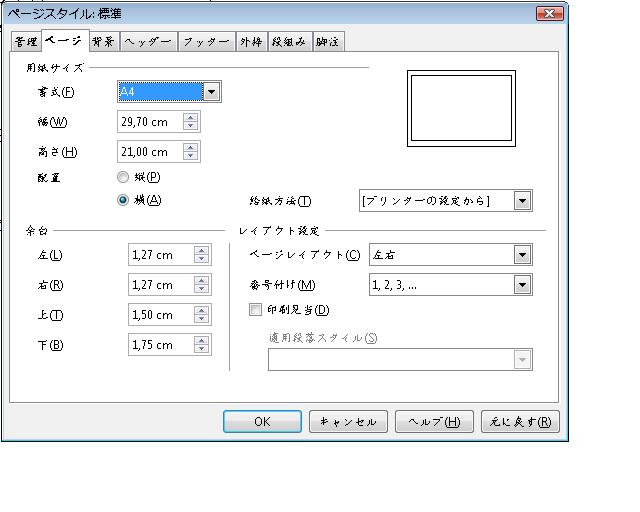
Task: Select the 横 orientation radio button
Action: point(123,199)
